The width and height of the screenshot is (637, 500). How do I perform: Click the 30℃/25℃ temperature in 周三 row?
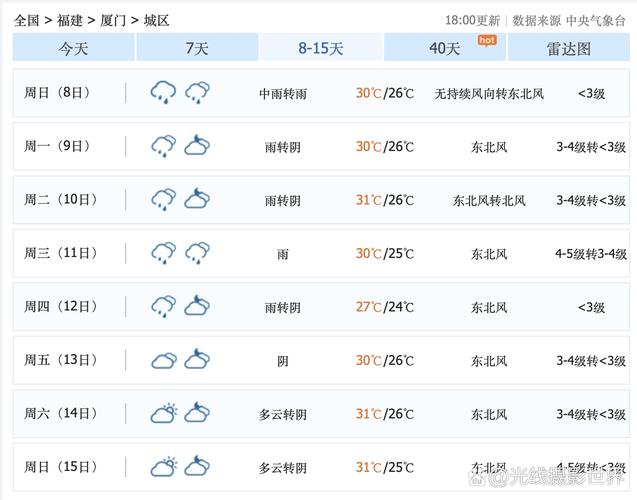coord(385,254)
